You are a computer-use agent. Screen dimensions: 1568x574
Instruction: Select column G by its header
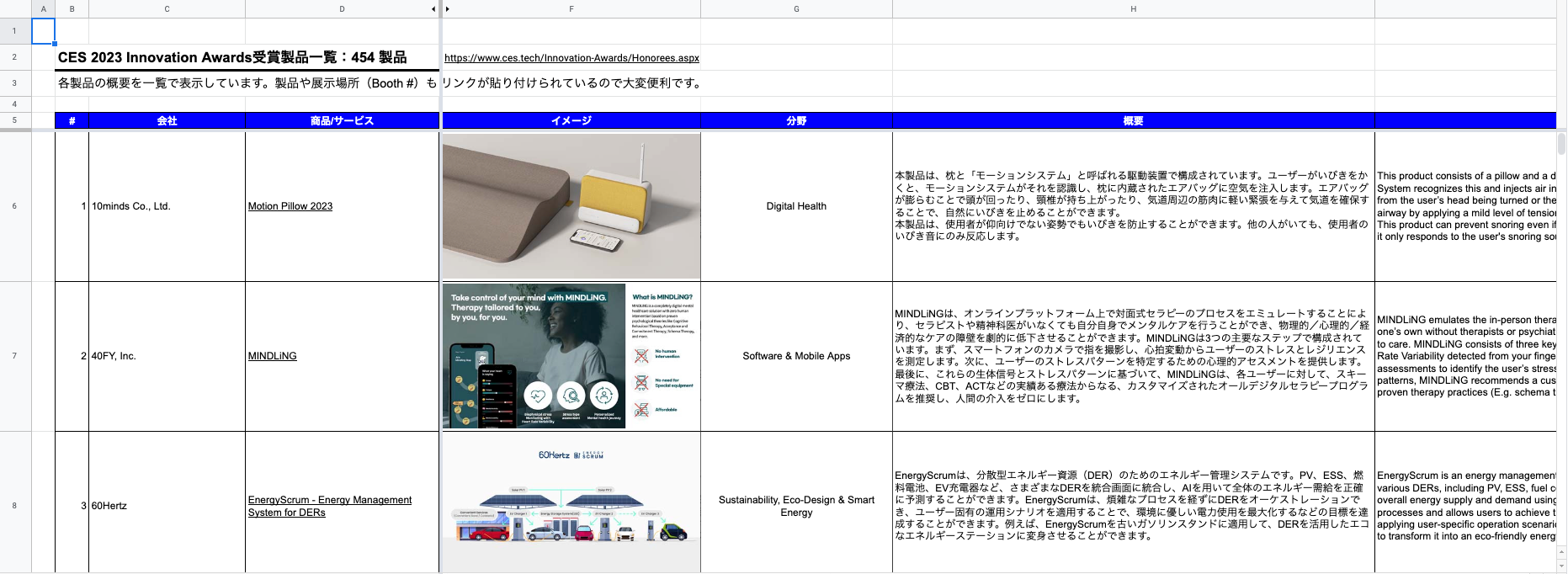(x=796, y=9)
